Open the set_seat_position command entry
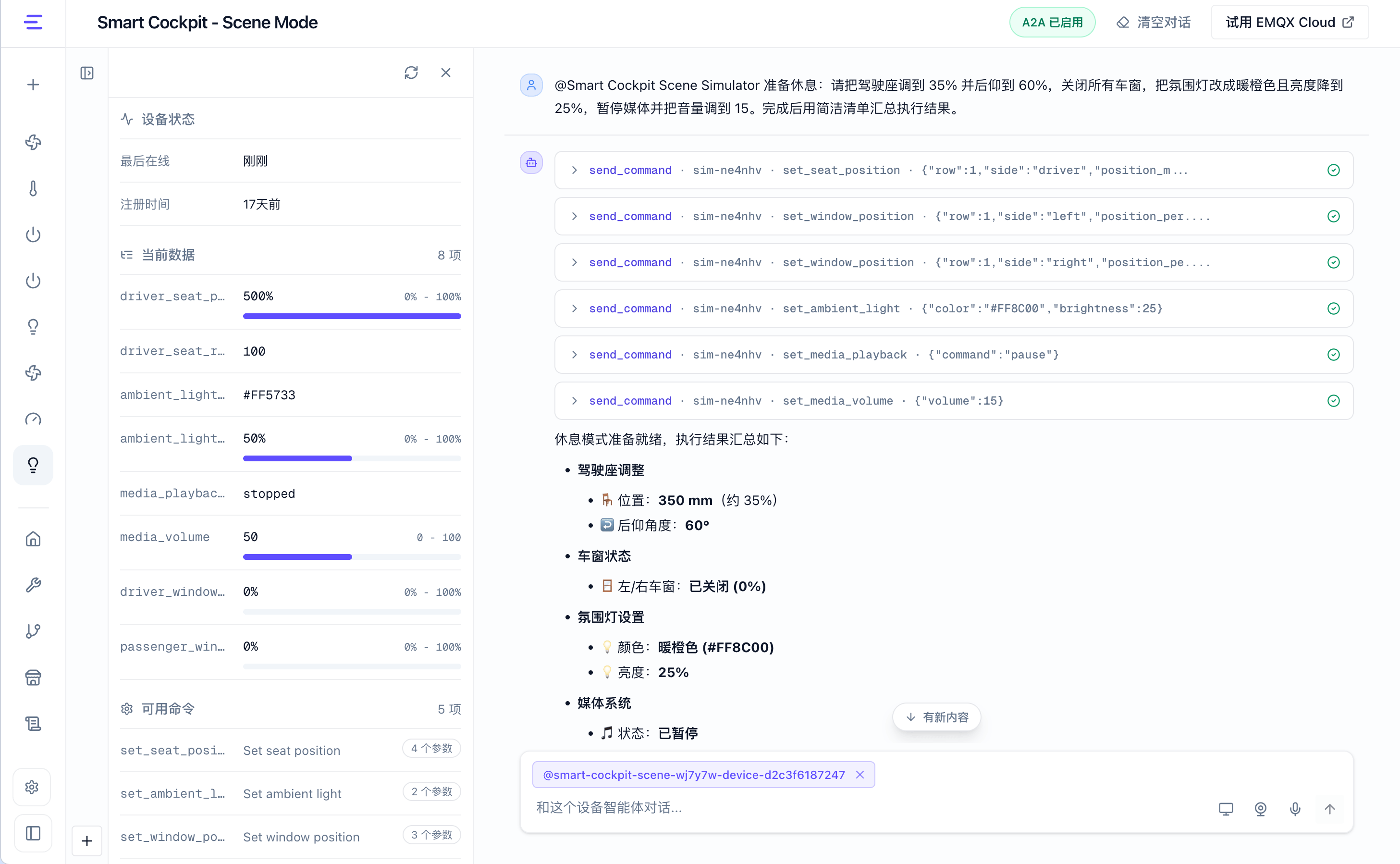 coord(290,750)
